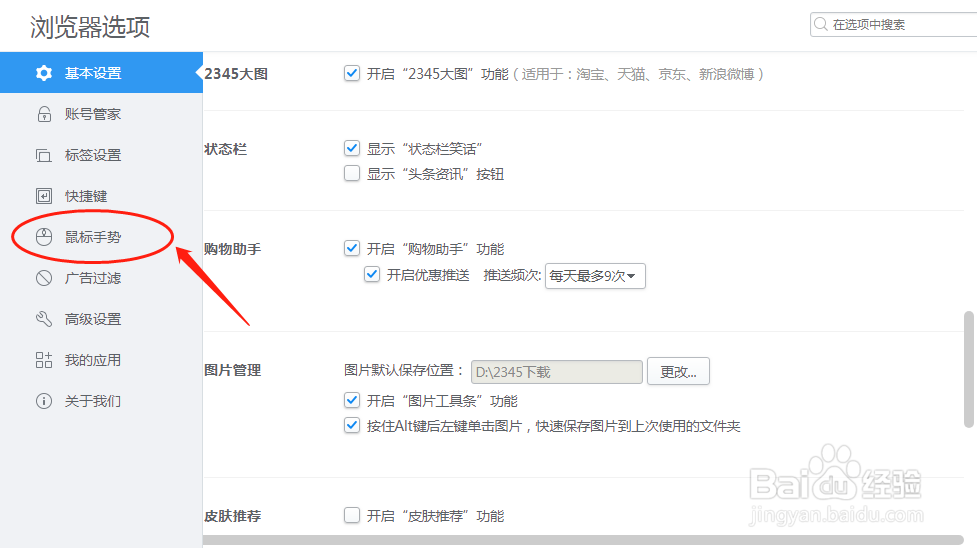The image size is (977, 548).
Task: Enable 开启“皮肤推荐”功能 checkbox
Action: 352,516
